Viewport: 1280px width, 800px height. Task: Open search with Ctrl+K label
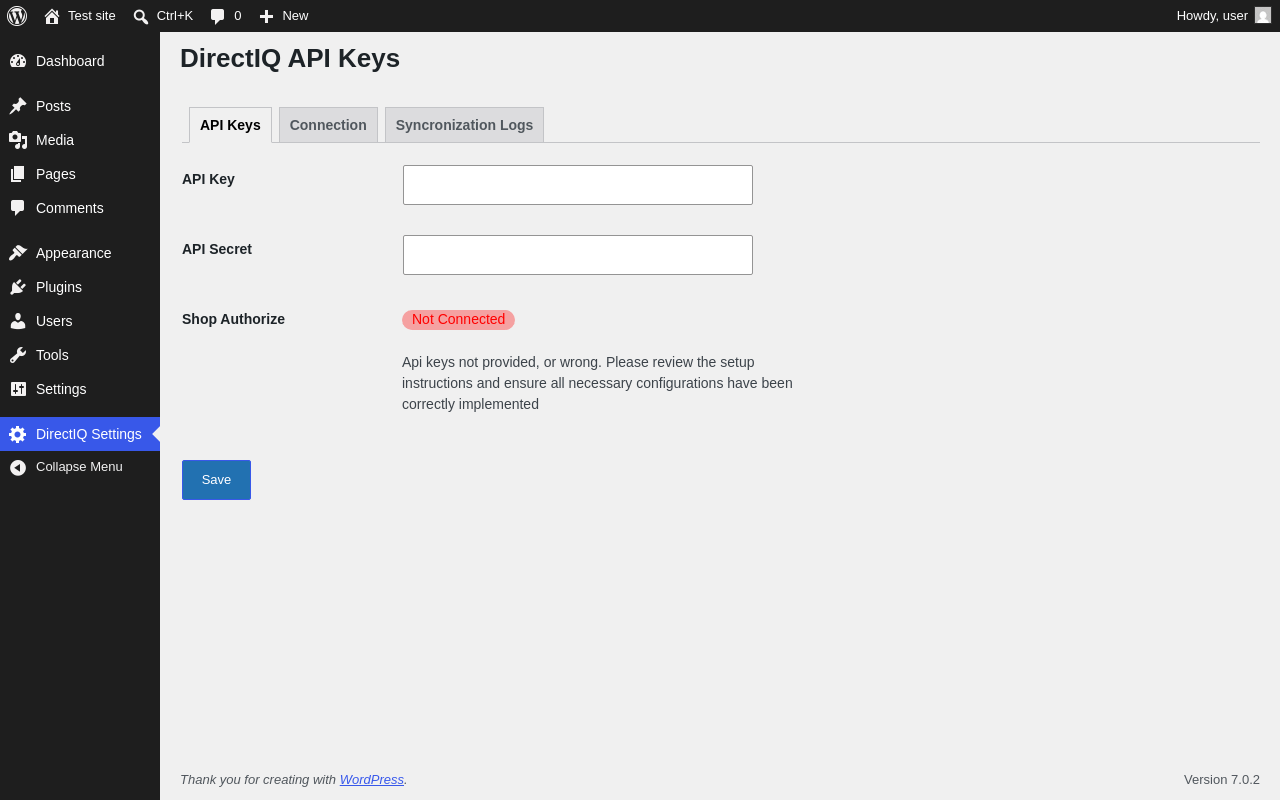point(175,16)
